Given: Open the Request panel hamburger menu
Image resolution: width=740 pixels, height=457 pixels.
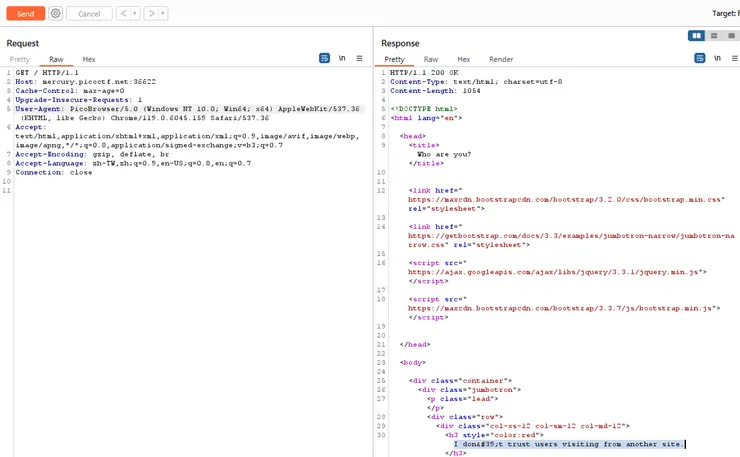Looking at the screenshot, I should (x=359, y=59).
